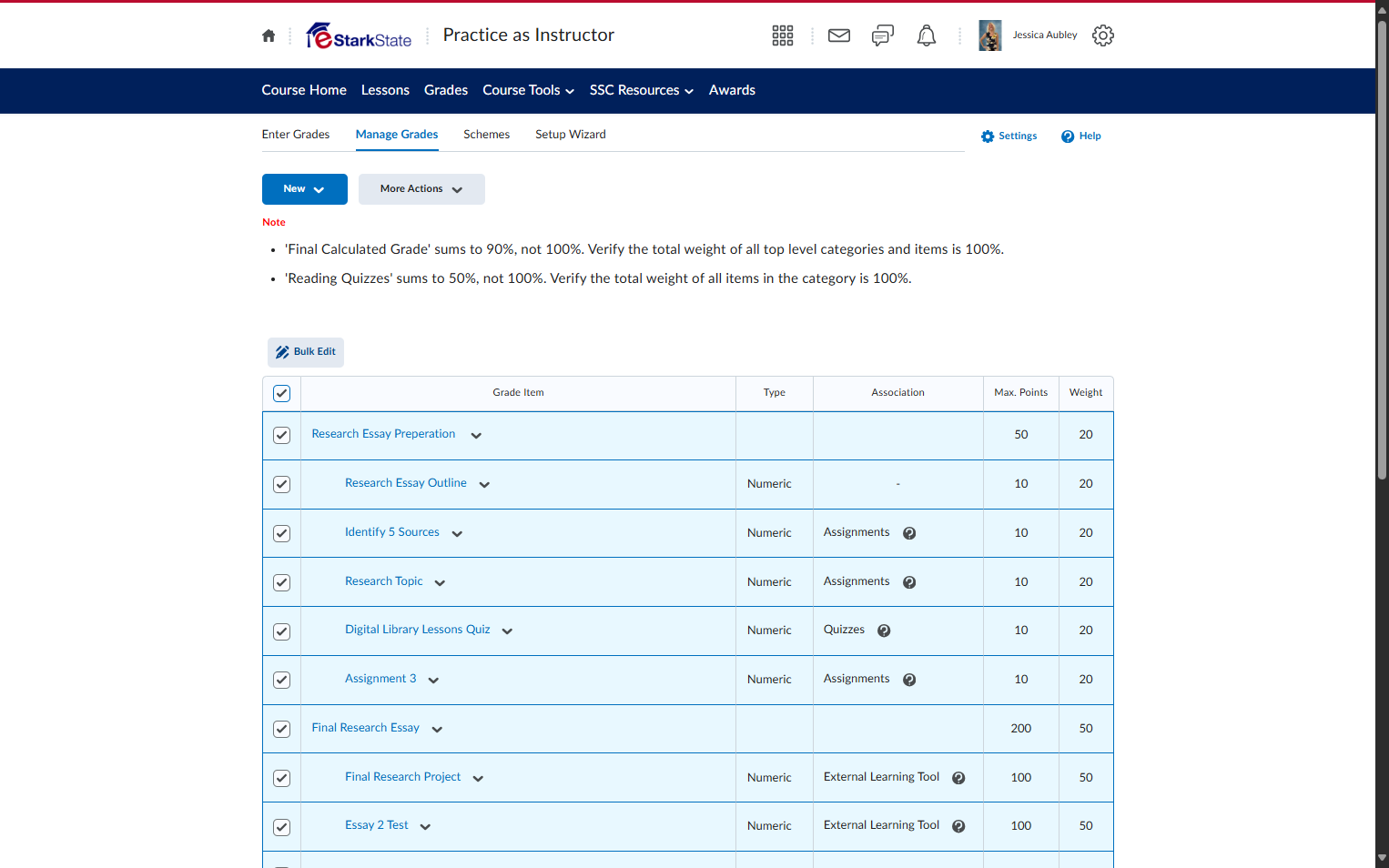Click the Bulk Edit button
The image size is (1389, 868).
tap(306, 352)
